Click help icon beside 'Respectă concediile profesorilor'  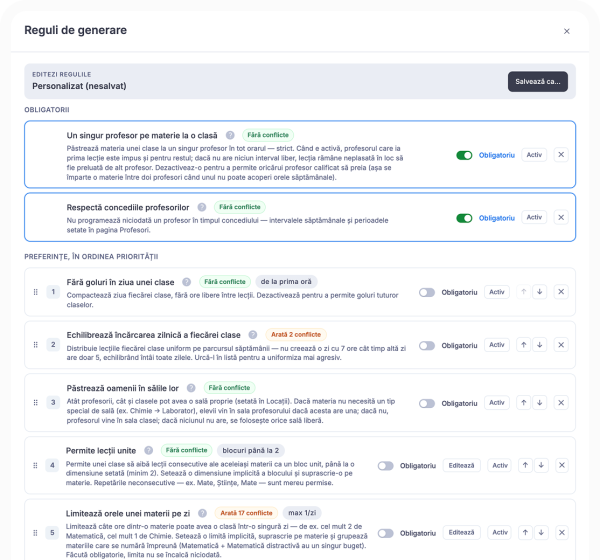tap(202, 207)
